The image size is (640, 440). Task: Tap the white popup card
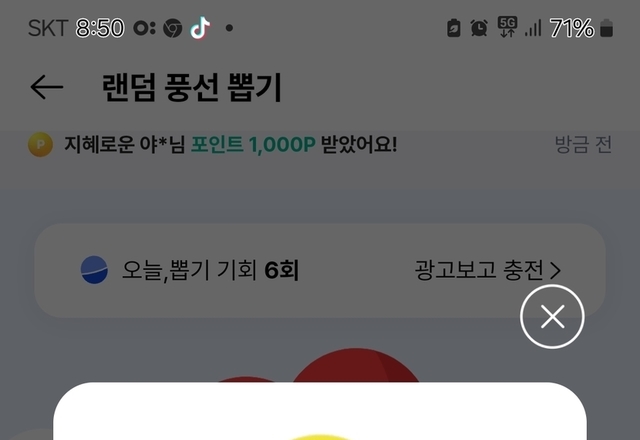(320, 411)
